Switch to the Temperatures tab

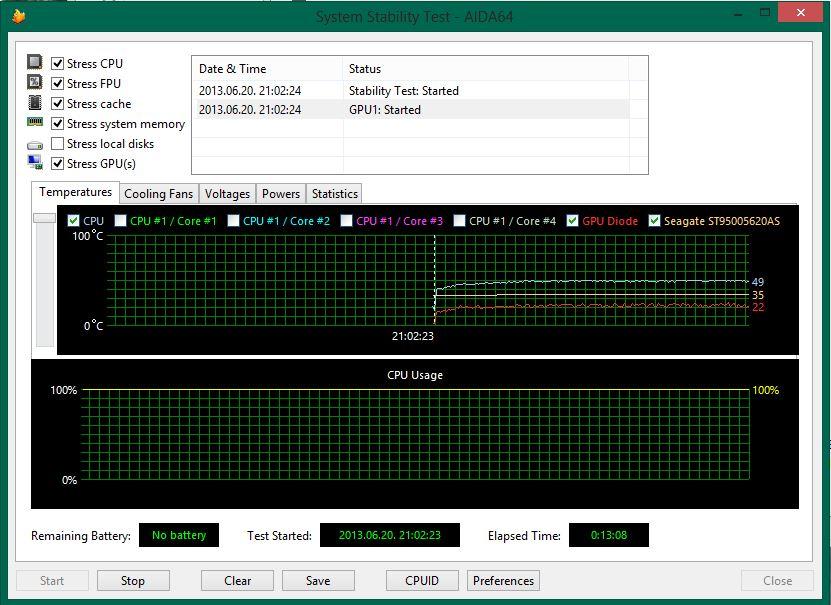pos(75,192)
